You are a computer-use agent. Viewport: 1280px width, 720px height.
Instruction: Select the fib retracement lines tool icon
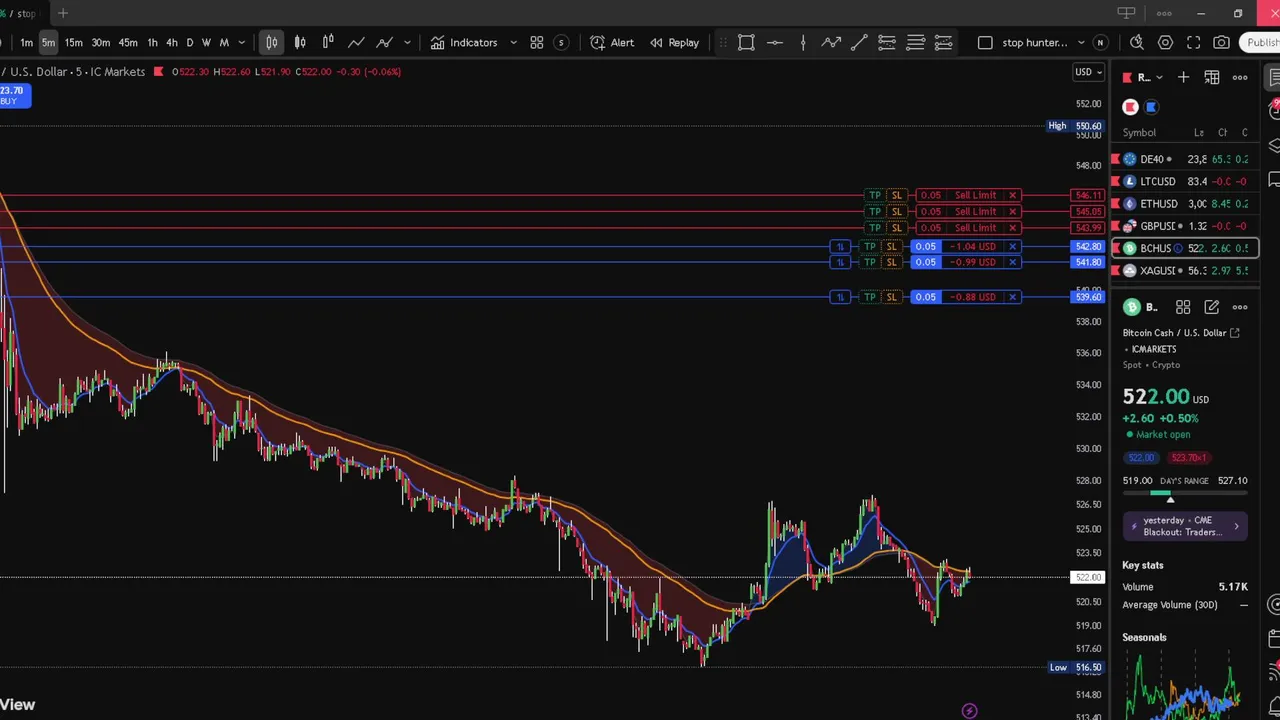915,42
